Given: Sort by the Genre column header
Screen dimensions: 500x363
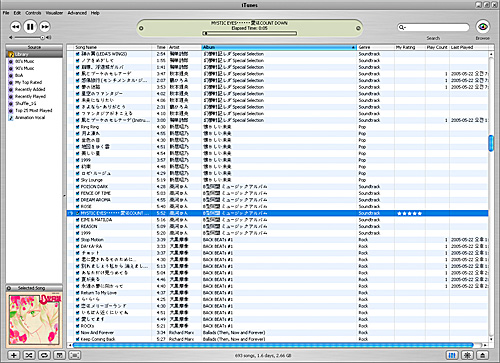Looking at the screenshot, I should (364, 47).
